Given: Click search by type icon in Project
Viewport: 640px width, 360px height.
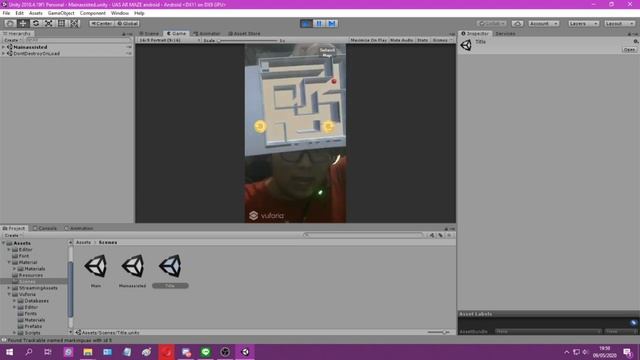Looking at the screenshot, I should tap(432, 235).
